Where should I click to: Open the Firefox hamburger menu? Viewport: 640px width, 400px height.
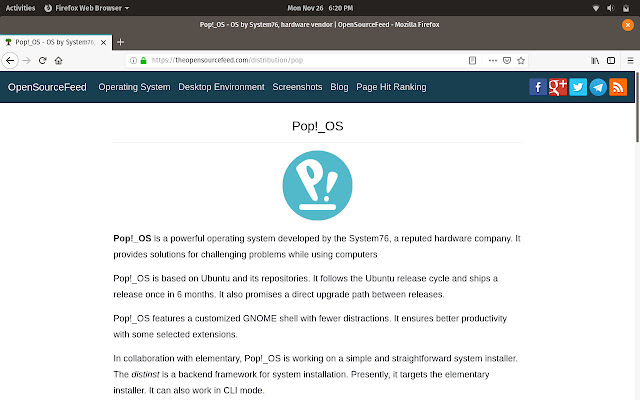(630, 60)
